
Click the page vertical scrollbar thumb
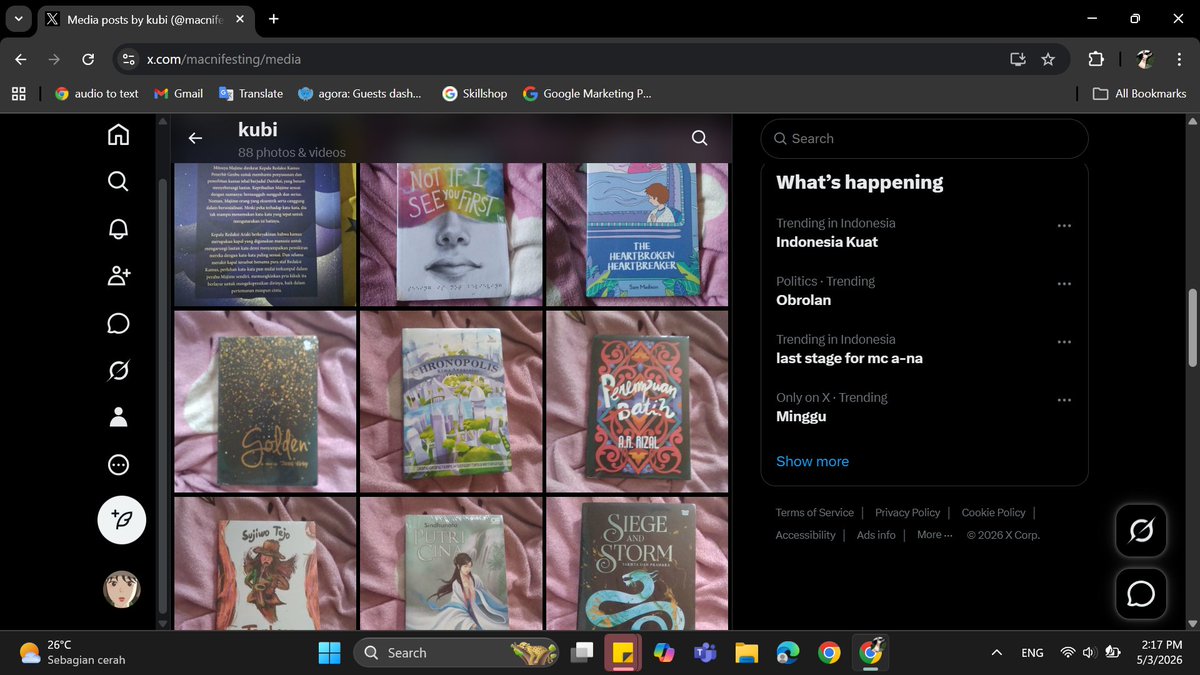(1191, 329)
